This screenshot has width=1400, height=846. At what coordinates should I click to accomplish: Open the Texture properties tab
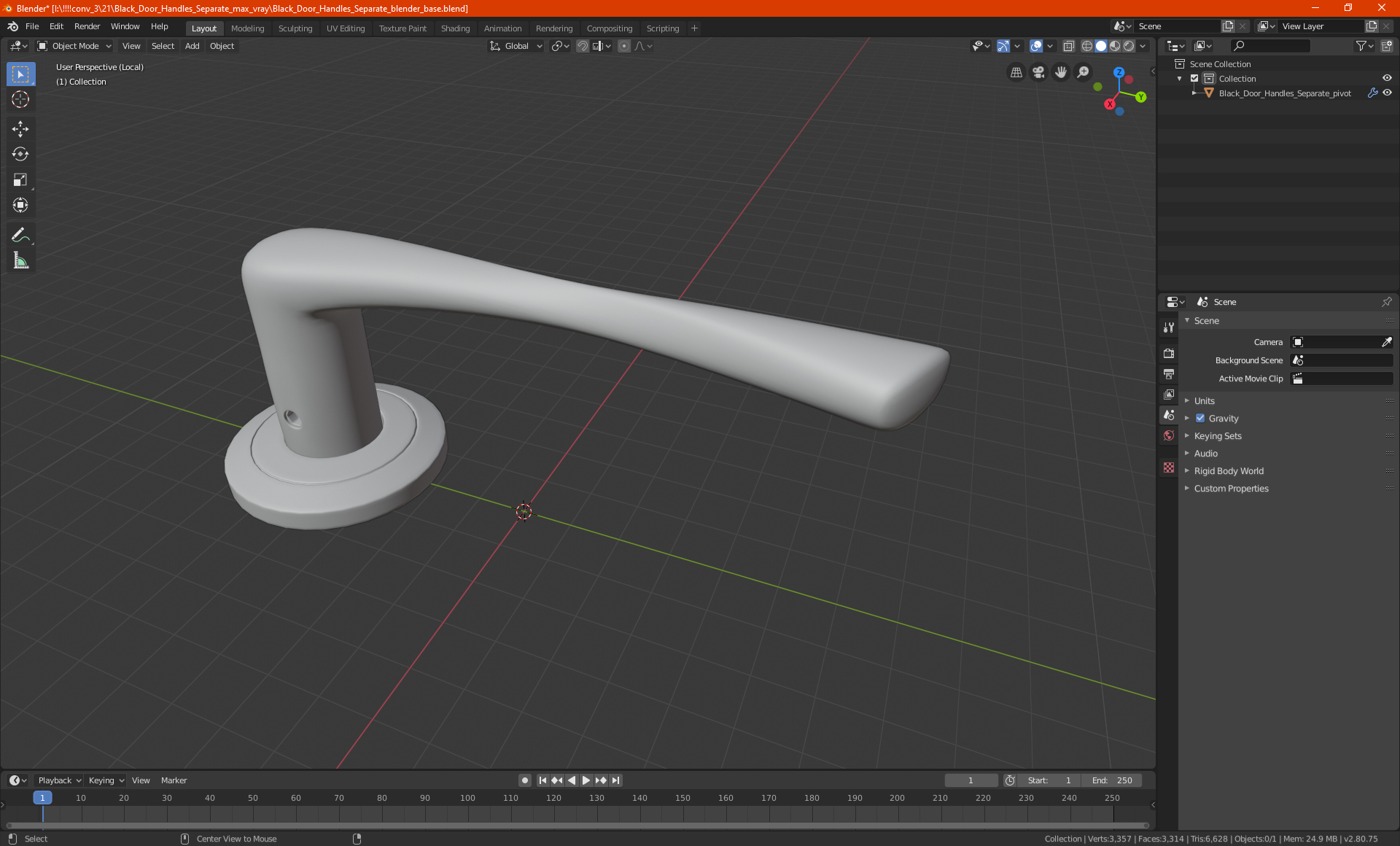coord(1169,467)
